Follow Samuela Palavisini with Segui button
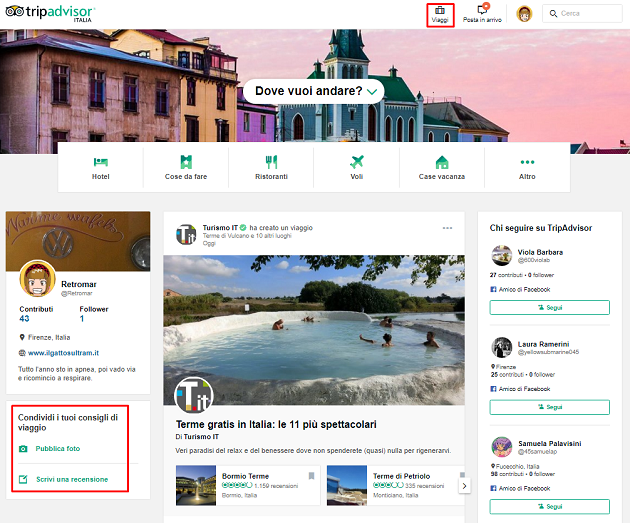630x523 pixels. [x=549, y=507]
